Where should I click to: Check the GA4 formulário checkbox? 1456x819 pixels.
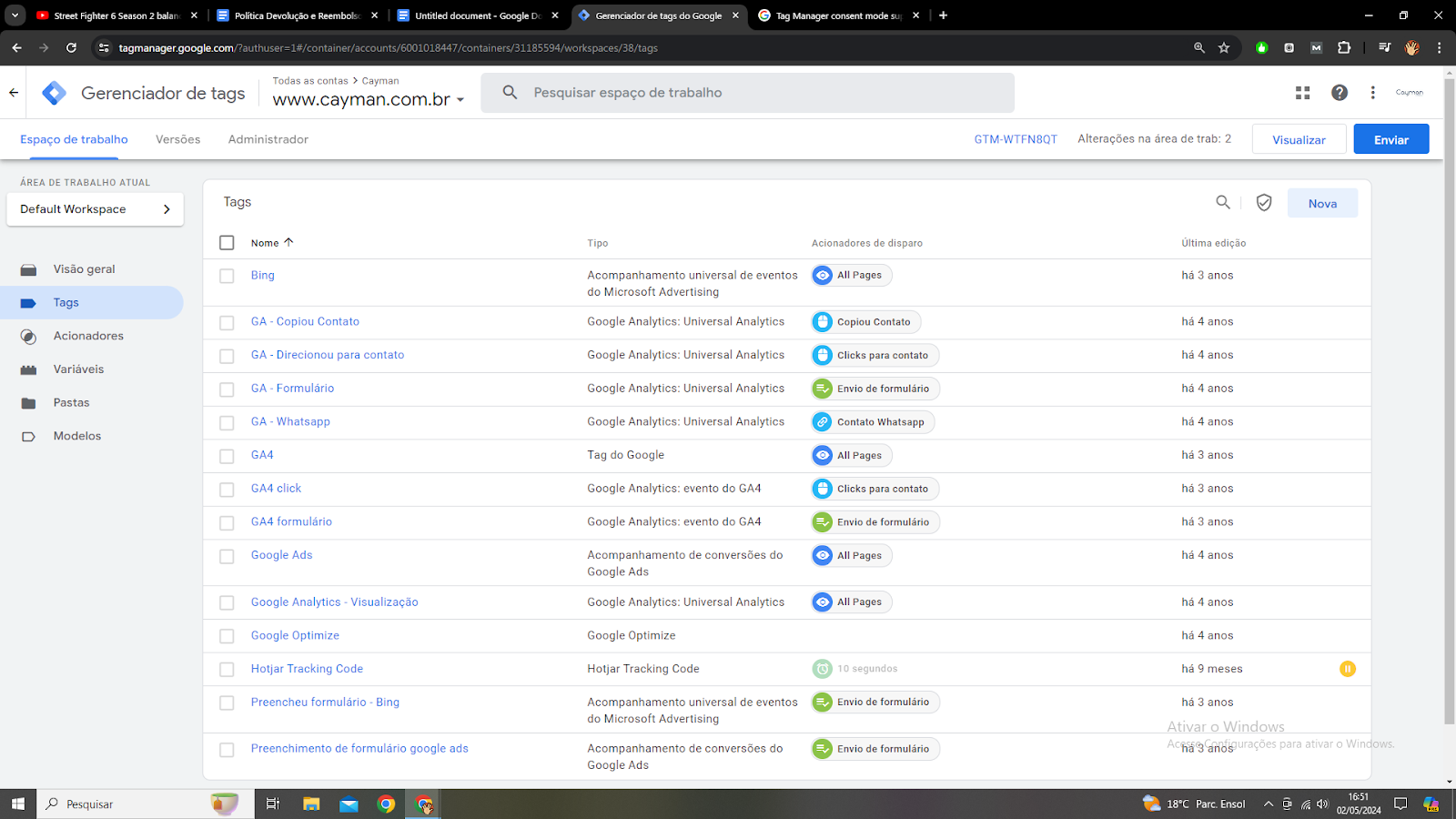coord(227,522)
